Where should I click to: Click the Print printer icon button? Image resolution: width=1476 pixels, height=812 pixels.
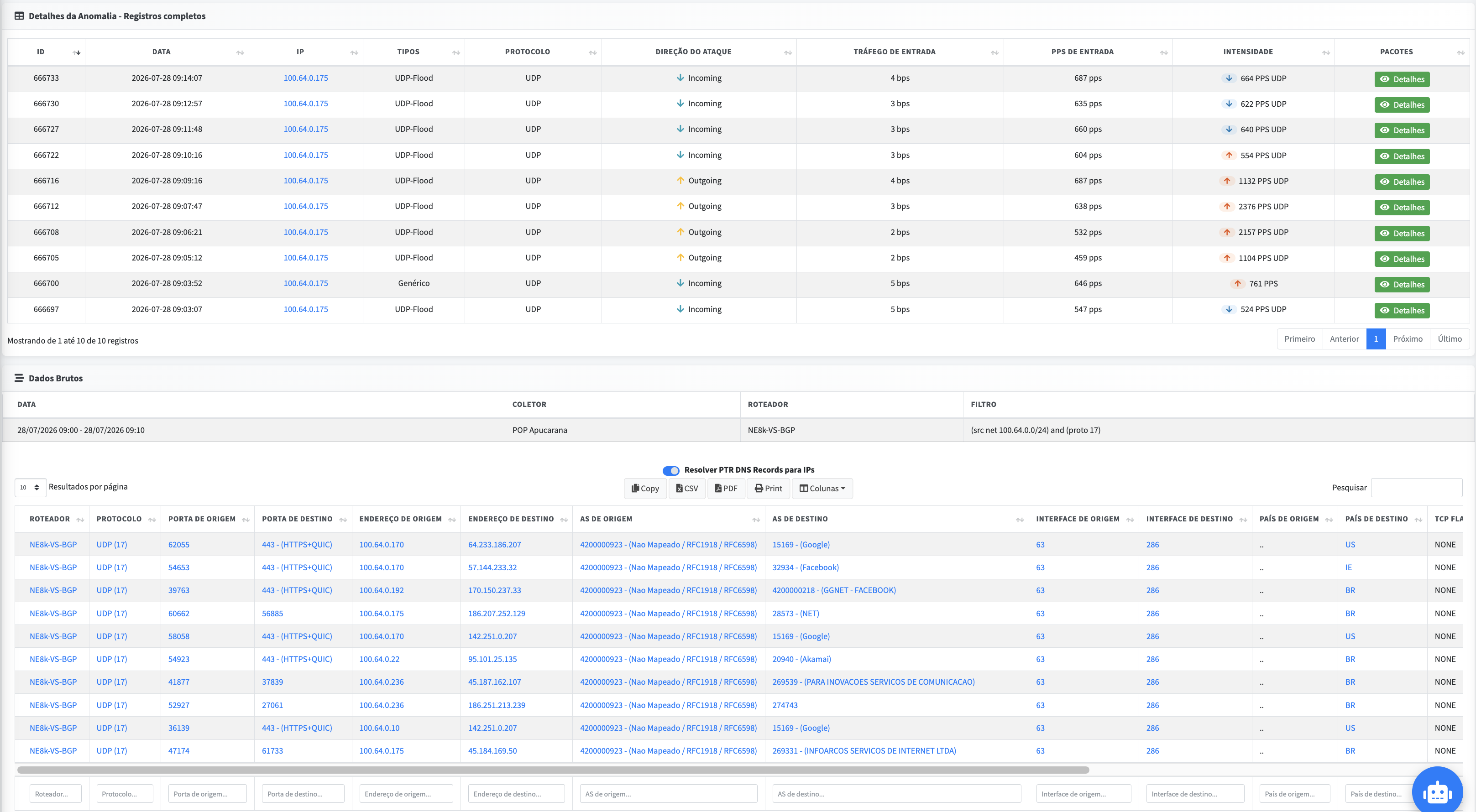click(769, 489)
